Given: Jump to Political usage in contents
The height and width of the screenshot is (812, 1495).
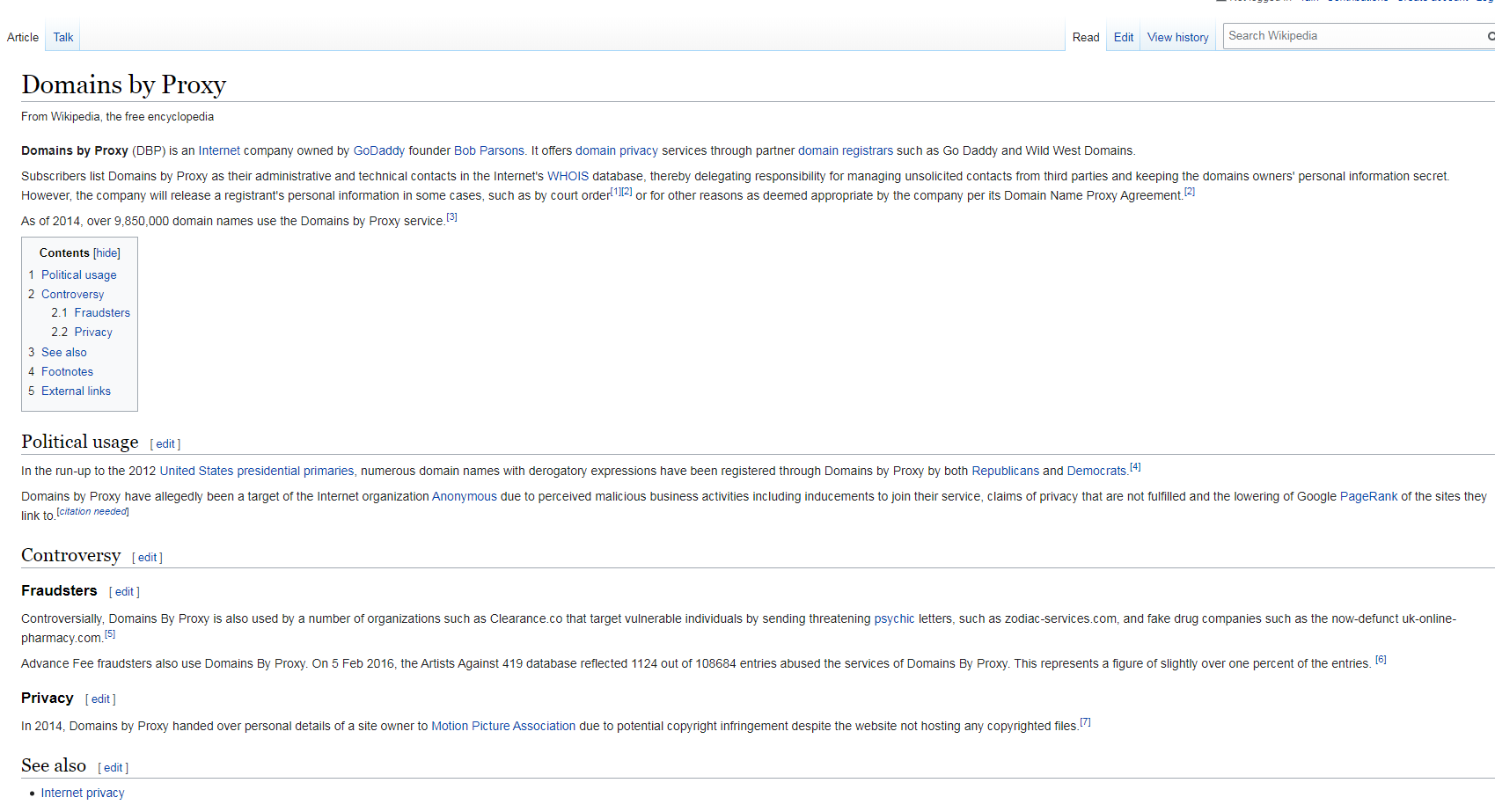Looking at the screenshot, I should pyautogui.click(x=78, y=275).
